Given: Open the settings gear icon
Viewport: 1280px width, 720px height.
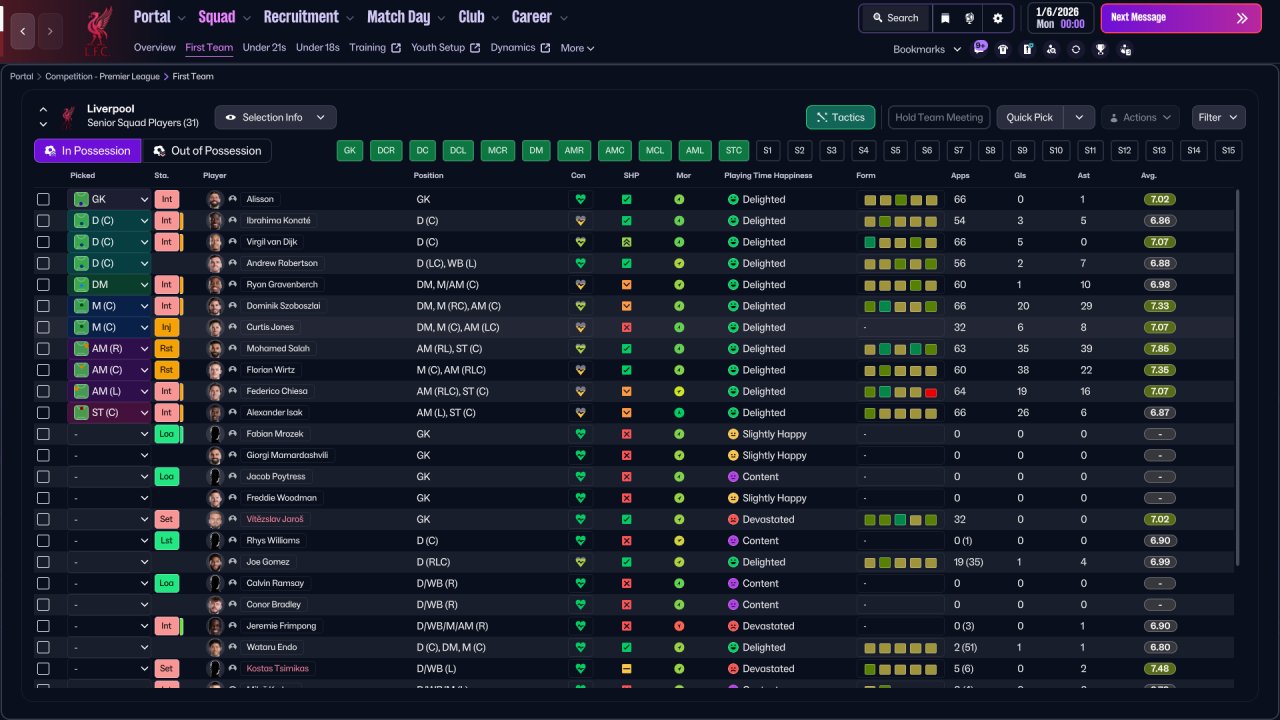Looking at the screenshot, I should 997,18.
